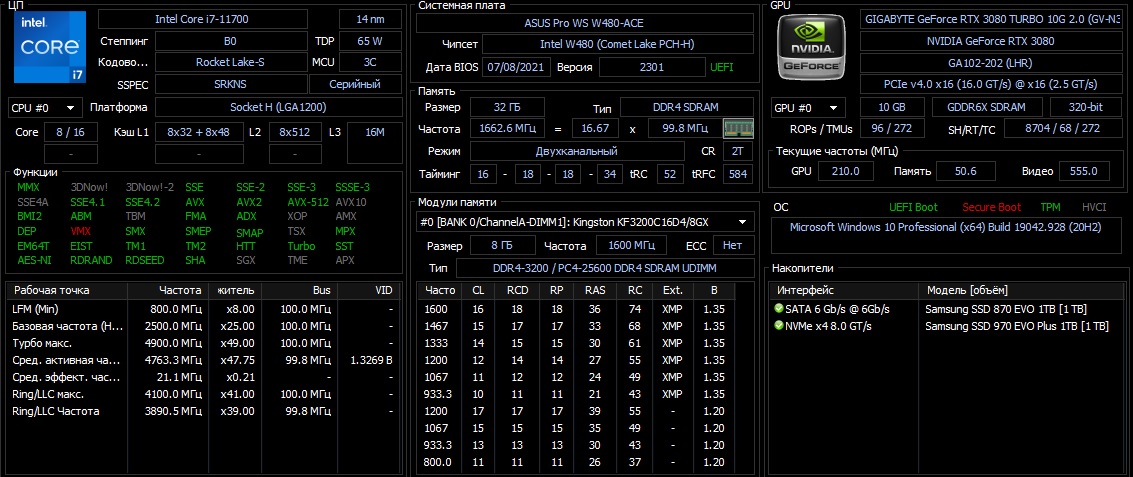The height and width of the screenshot is (477, 1133).
Task: Click the Bus column header
Action: coord(299,291)
